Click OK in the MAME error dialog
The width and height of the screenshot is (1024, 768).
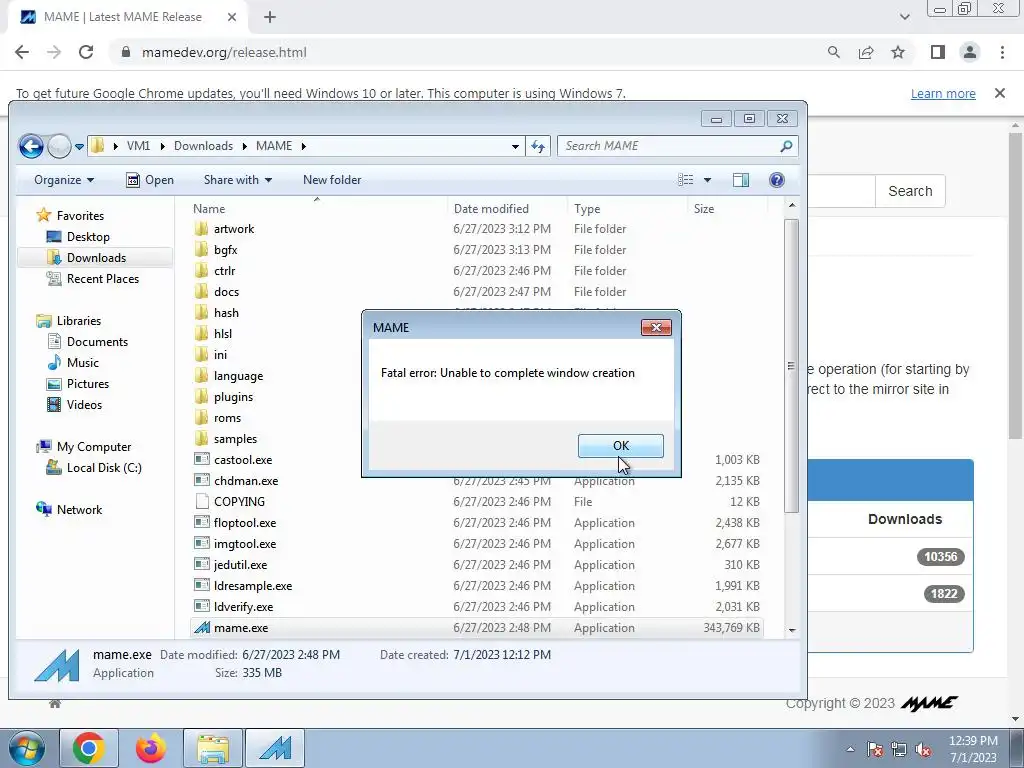point(620,445)
